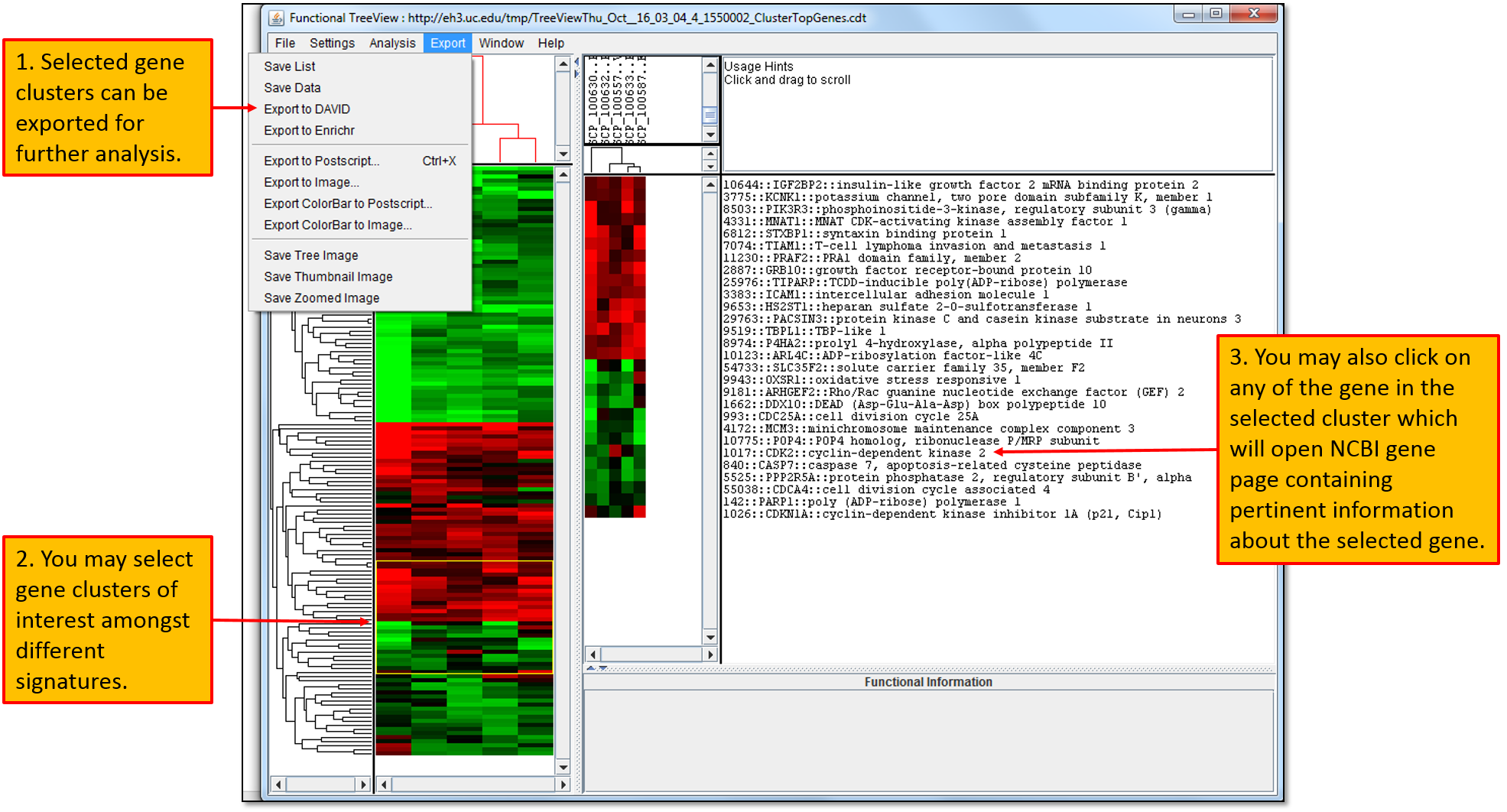Click the up arrow of upper array tree scrollbar

[x=563, y=64]
